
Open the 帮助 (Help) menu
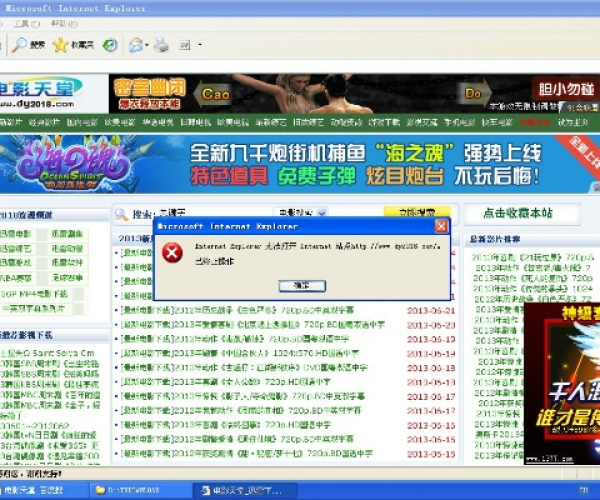pos(64,24)
